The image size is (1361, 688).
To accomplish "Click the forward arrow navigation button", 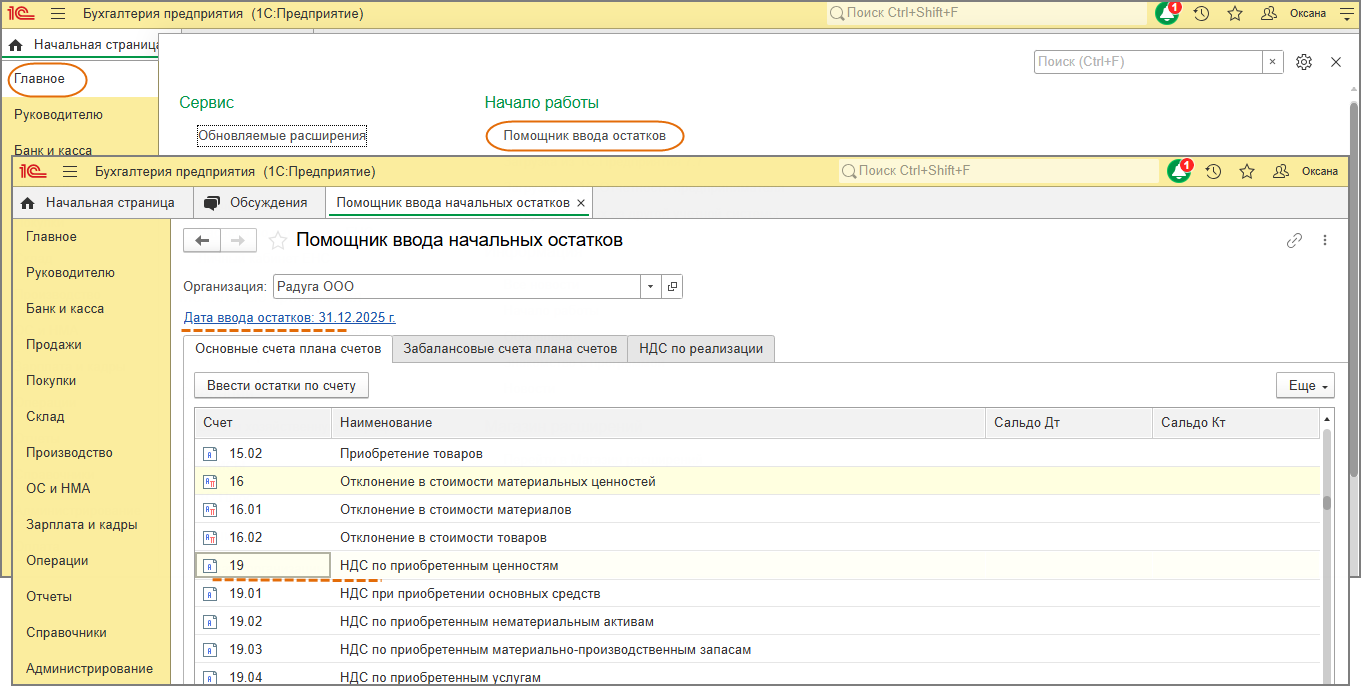I will click(238, 240).
